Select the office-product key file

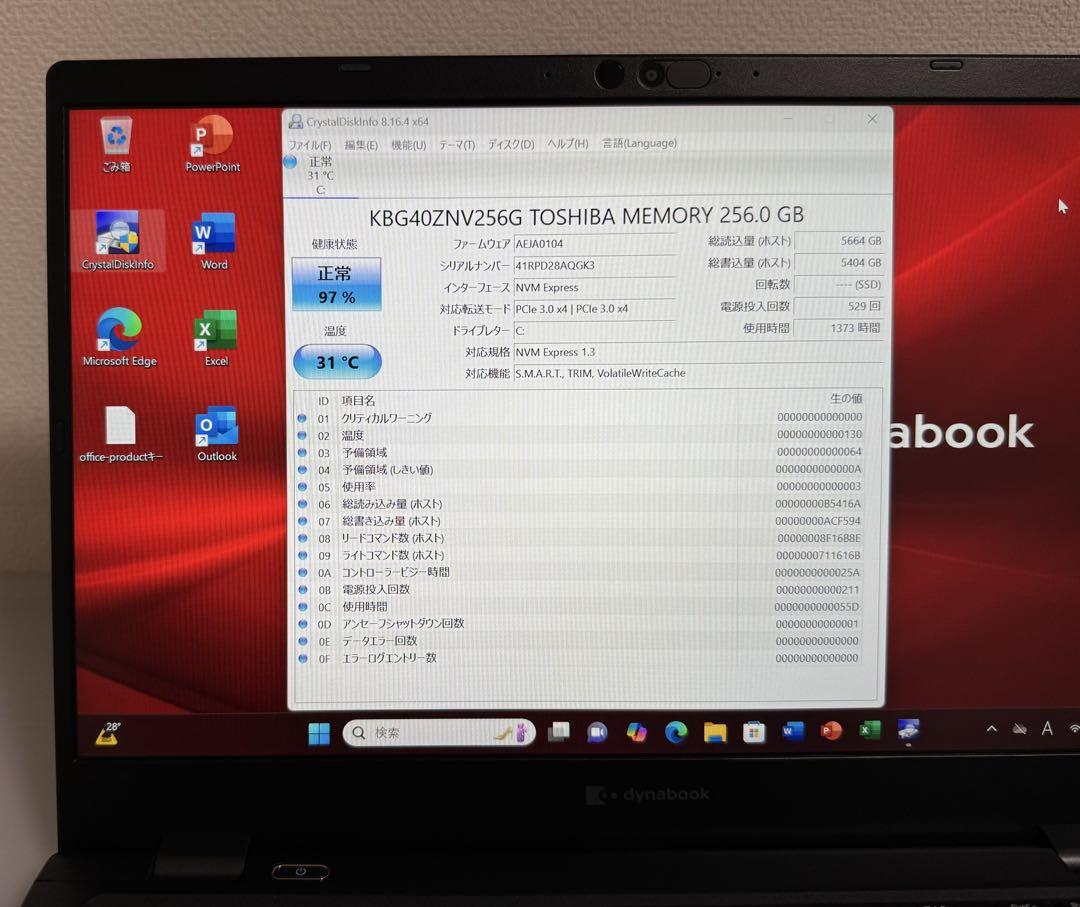pyautogui.click(x=121, y=434)
